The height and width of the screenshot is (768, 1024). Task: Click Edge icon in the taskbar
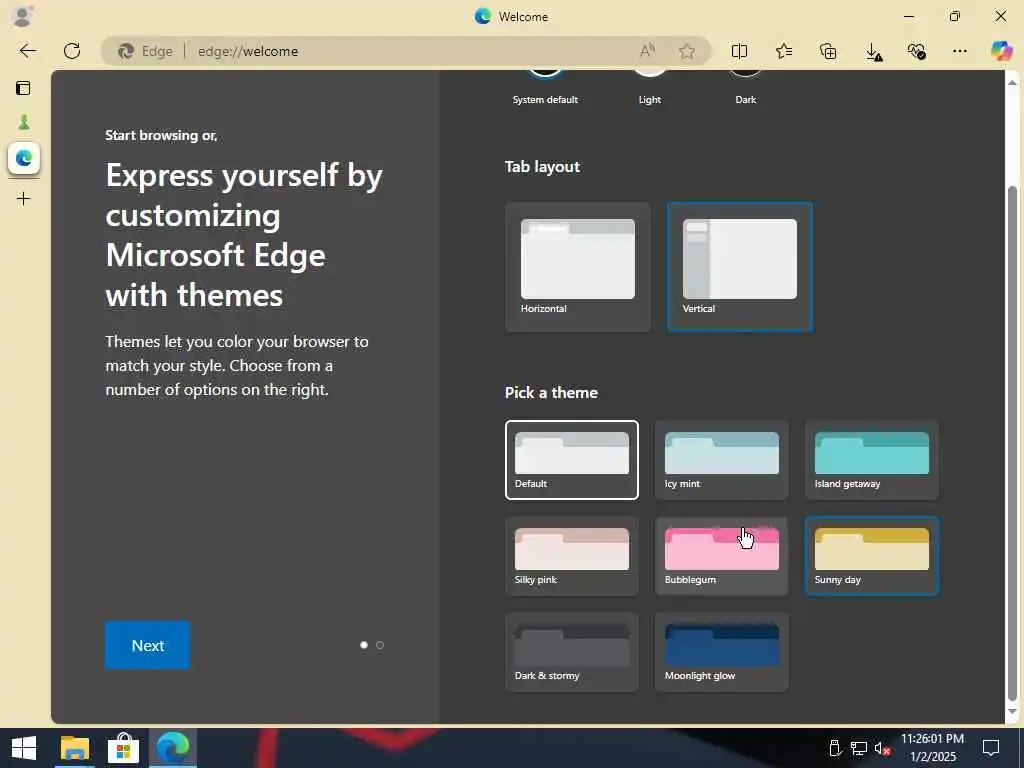(172, 748)
